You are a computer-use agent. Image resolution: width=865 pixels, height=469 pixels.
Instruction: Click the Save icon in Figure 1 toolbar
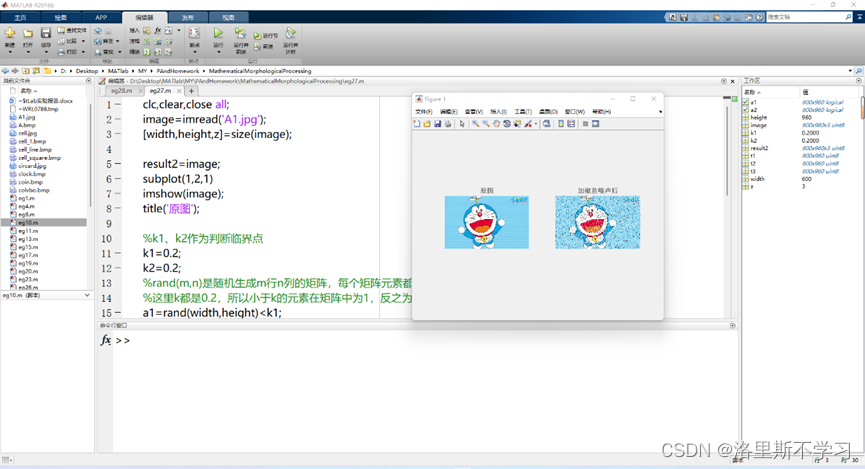tap(437, 124)
